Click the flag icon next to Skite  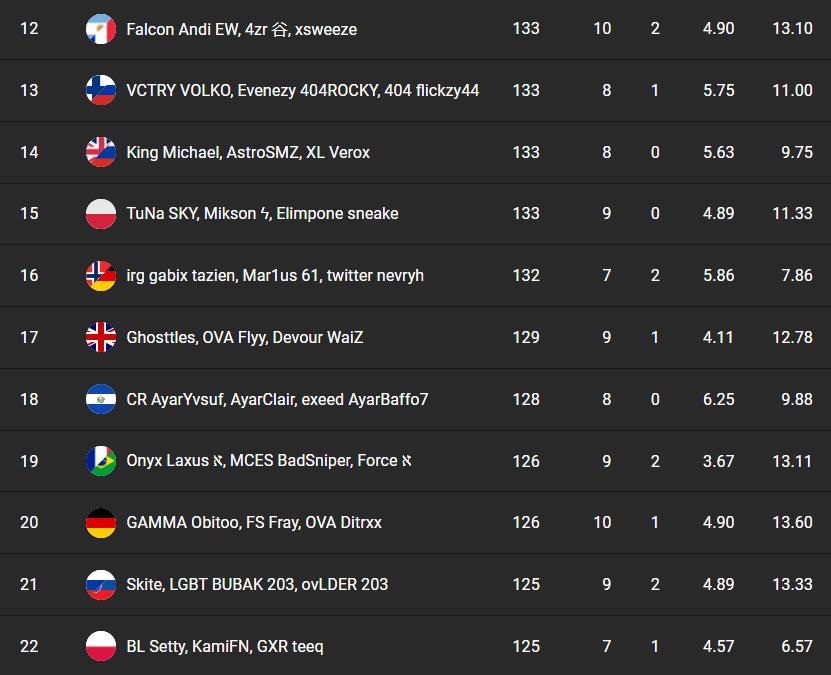tap(101, 584)
